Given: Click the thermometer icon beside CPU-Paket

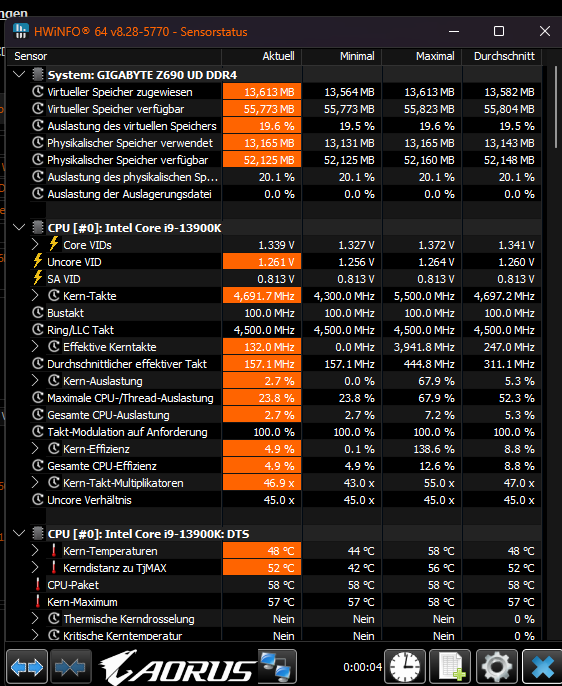Looking at the screenshot, I should (x=38, y=584).
